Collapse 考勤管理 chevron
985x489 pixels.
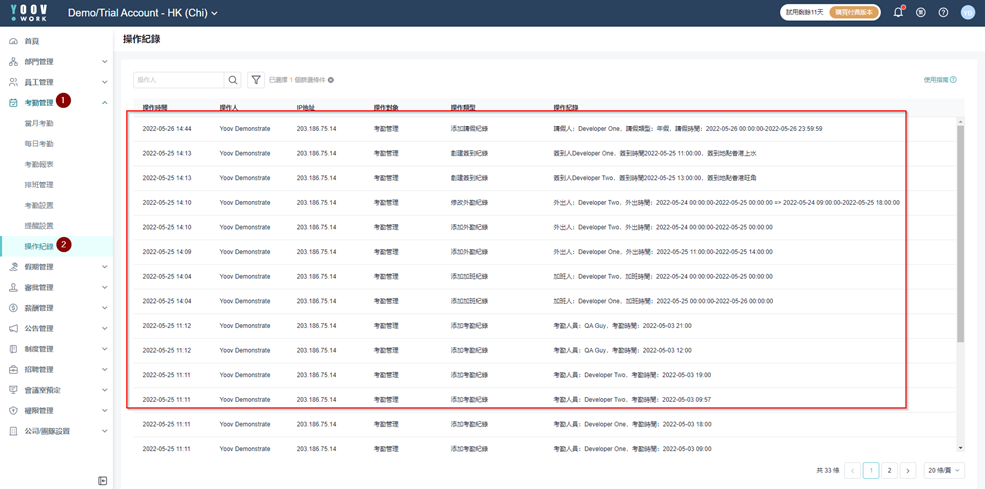click(x=105, y=102)
